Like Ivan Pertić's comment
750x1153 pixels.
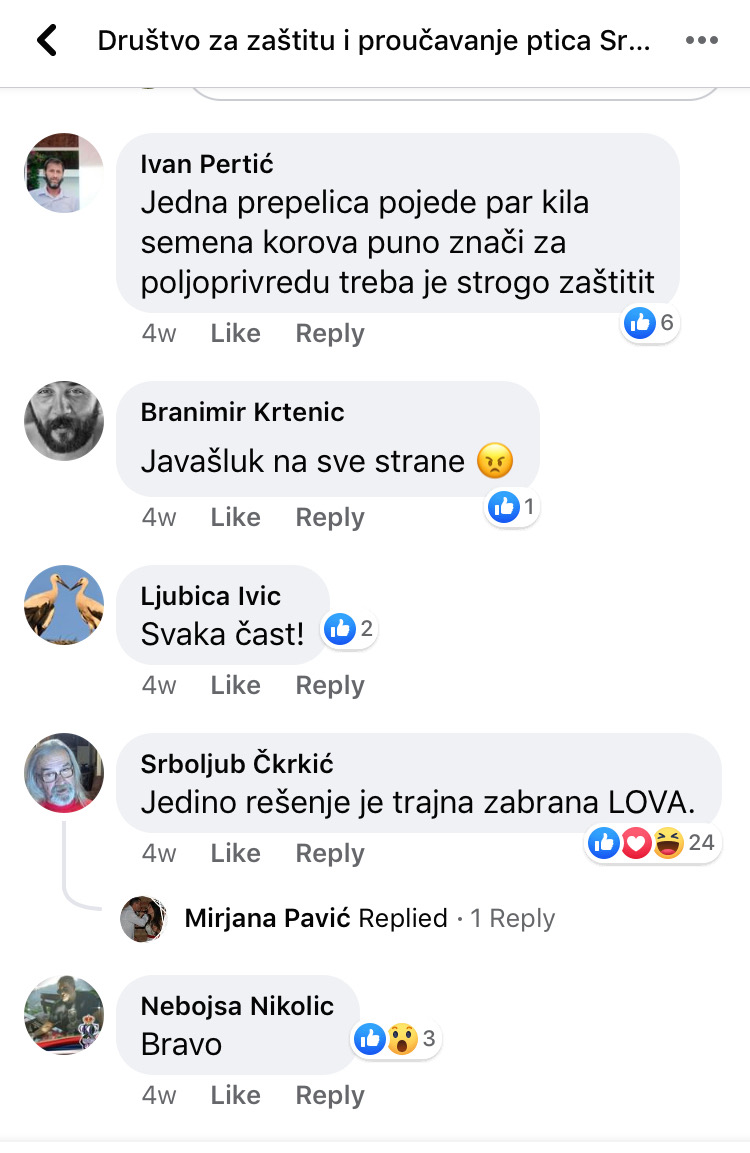pos(235,333)
